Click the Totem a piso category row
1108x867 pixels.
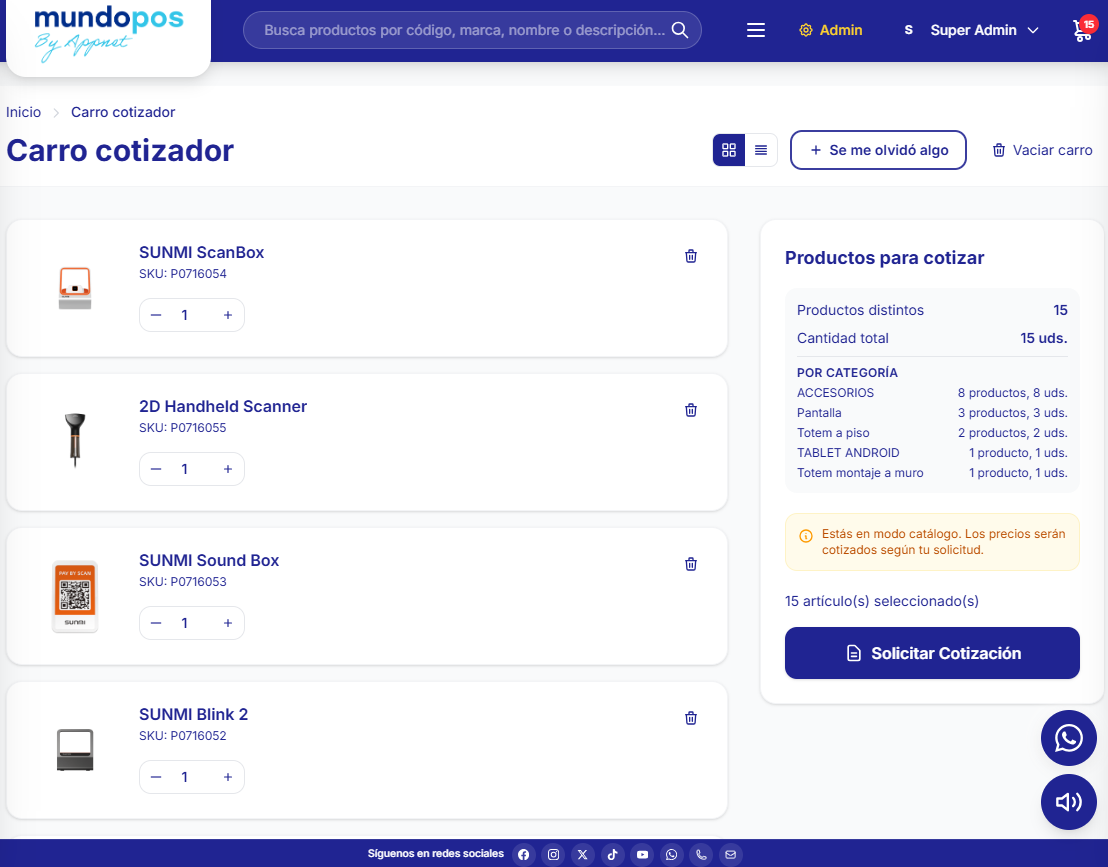[932, 432]
